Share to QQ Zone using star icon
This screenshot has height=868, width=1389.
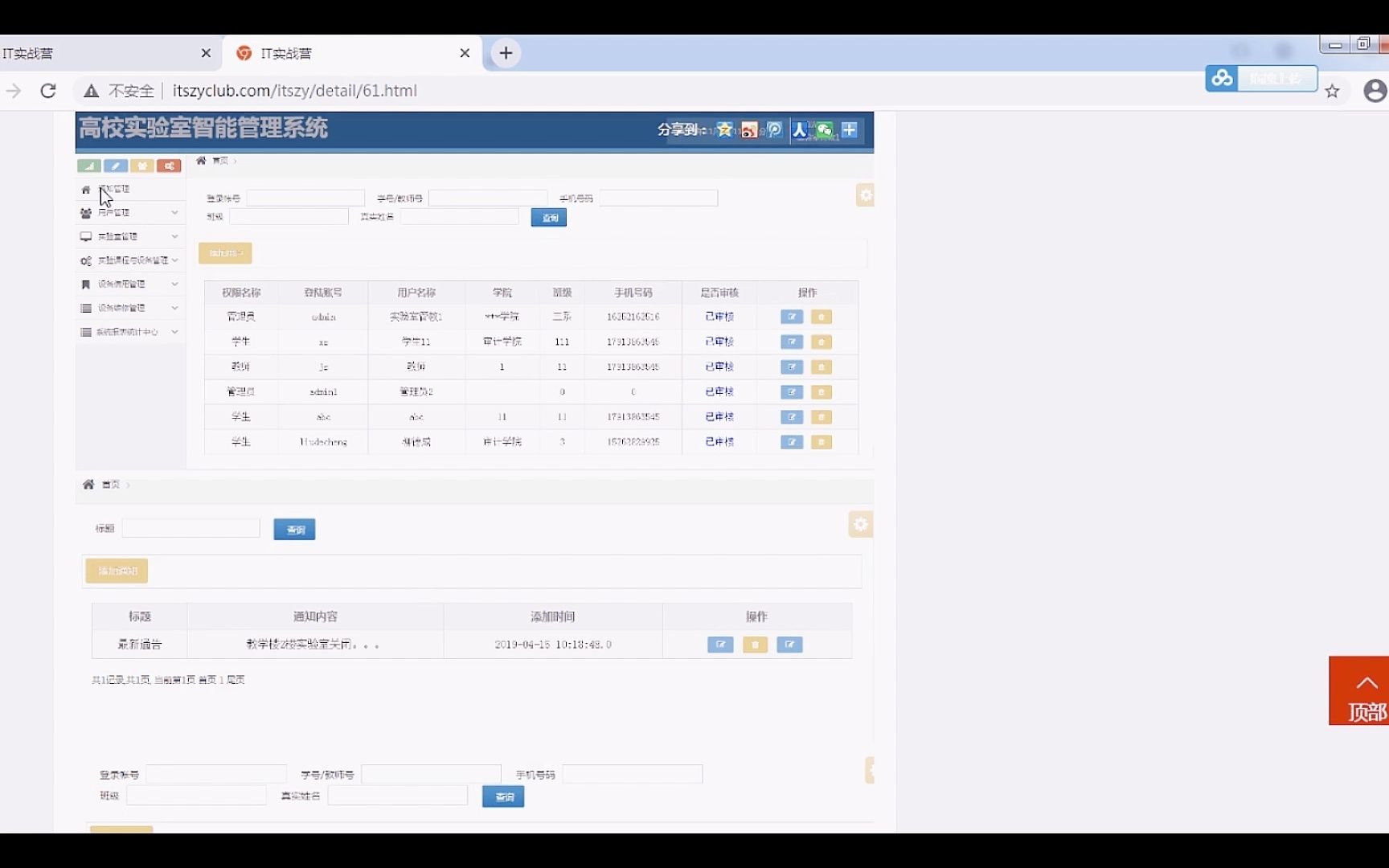coord(724,129)
